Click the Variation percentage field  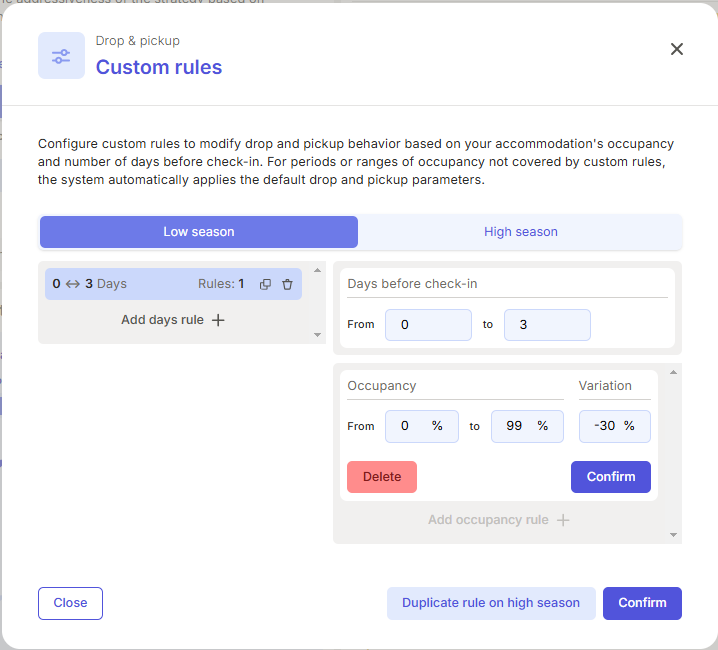(615, 426)
